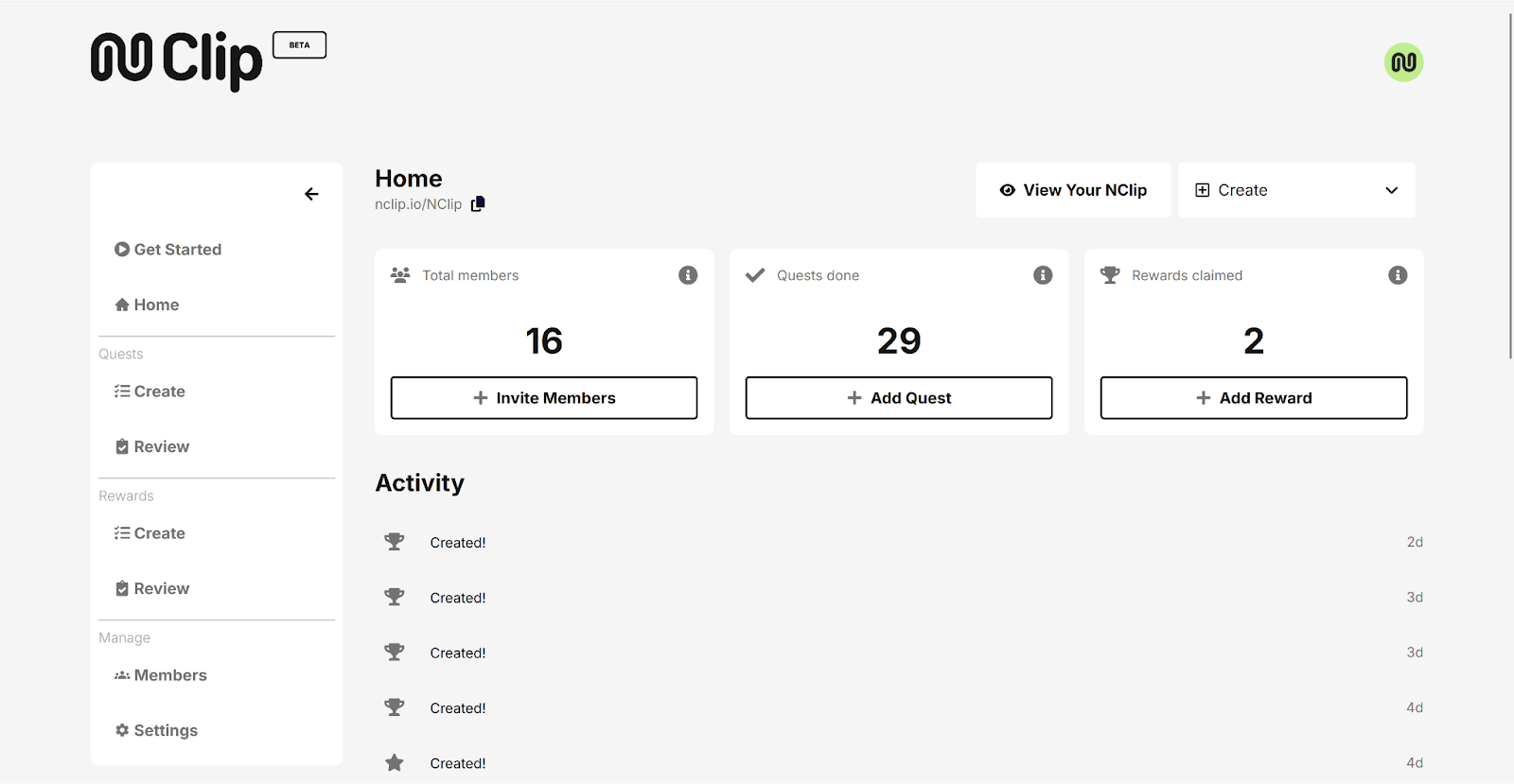
Task: Click the Add Reward button
Action: coord(1254,398)
